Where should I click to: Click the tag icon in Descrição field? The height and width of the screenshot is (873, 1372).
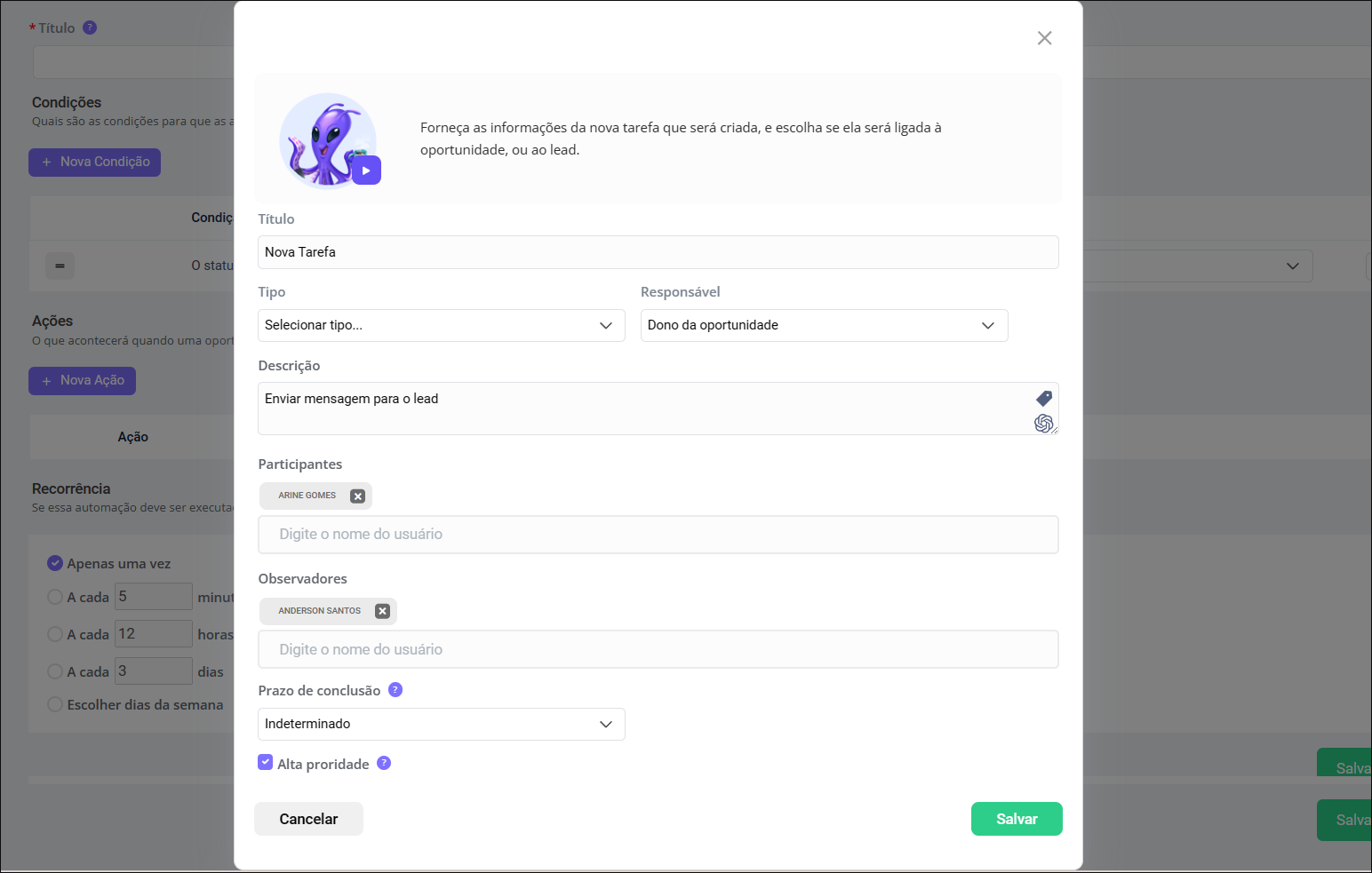click(1044, 399)
